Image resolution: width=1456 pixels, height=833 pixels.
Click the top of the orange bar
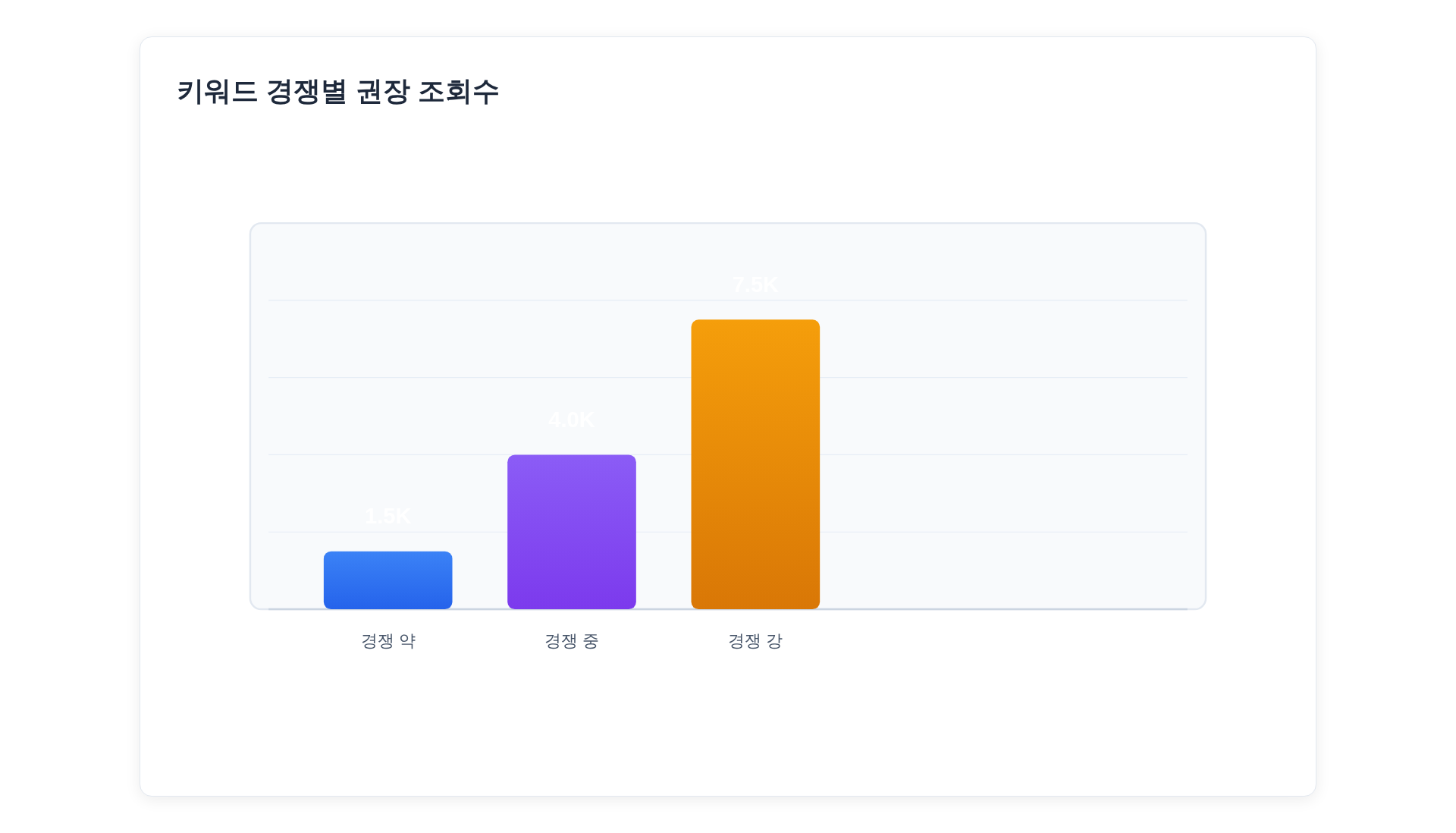[x=755, y=324]
